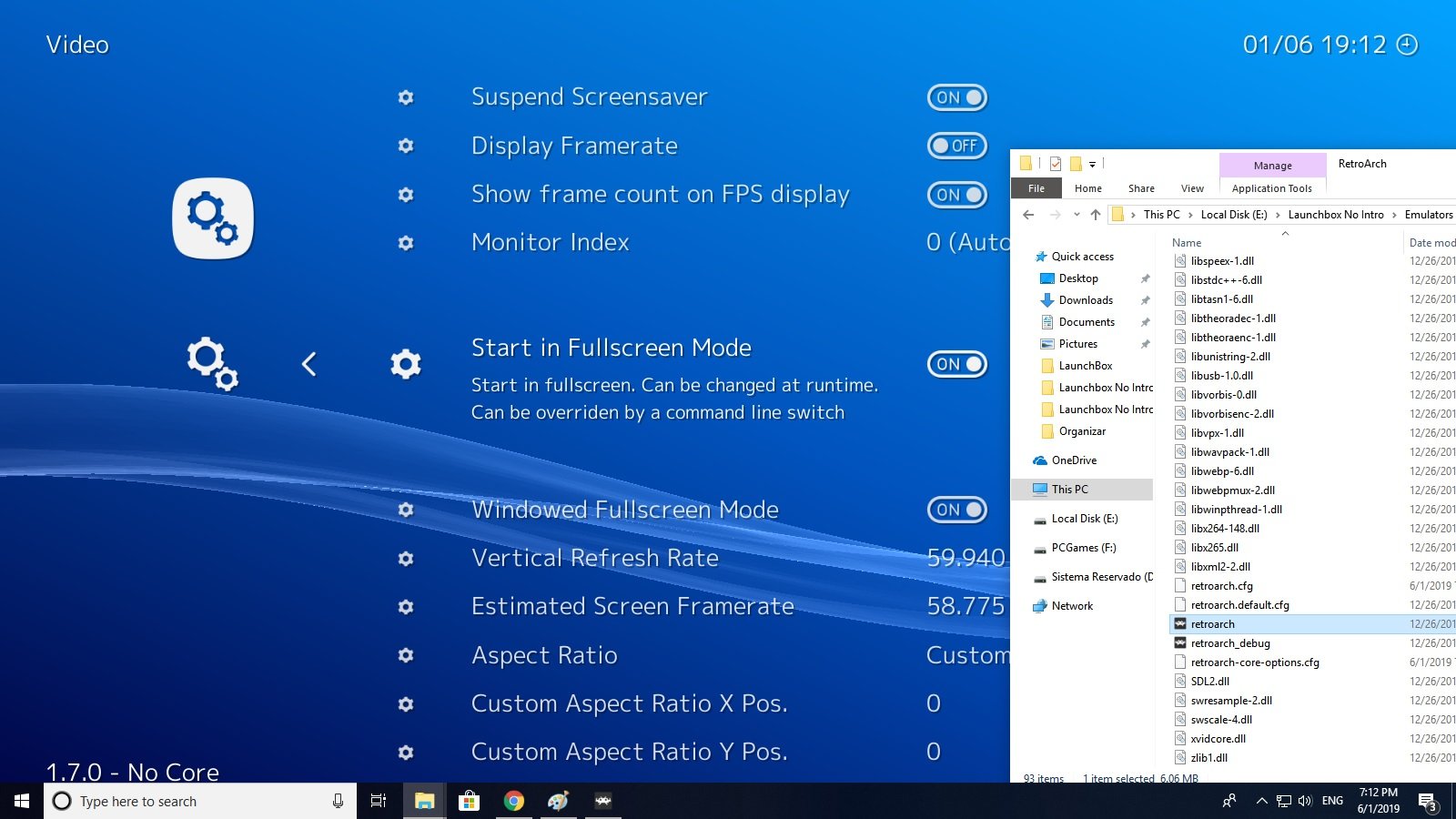Select Estimated Screen Framerate setting
This screenshot has width=1456, height=819.
[632, 607]
